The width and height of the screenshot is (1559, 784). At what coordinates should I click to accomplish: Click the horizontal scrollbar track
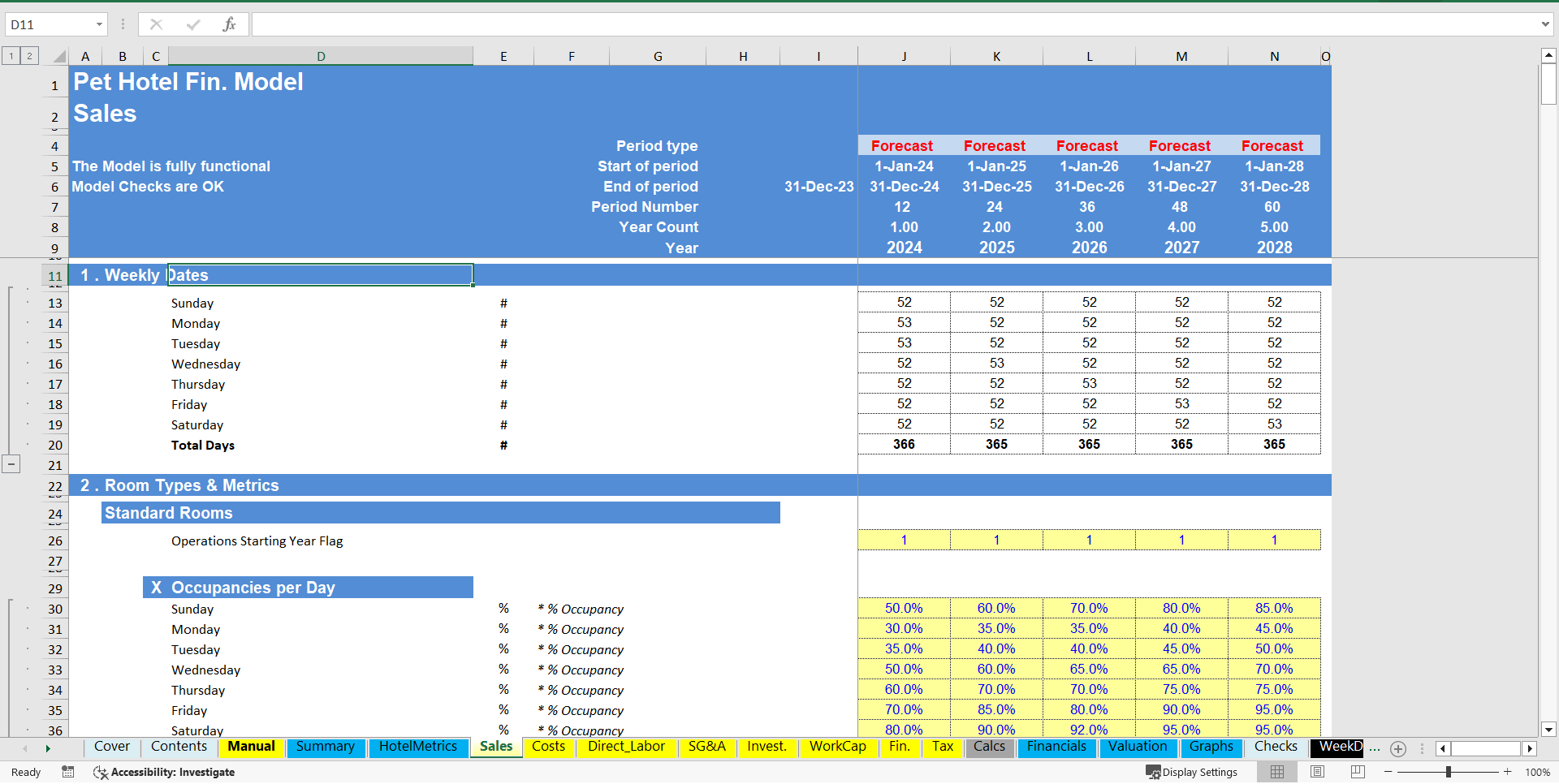point(1486,748)
